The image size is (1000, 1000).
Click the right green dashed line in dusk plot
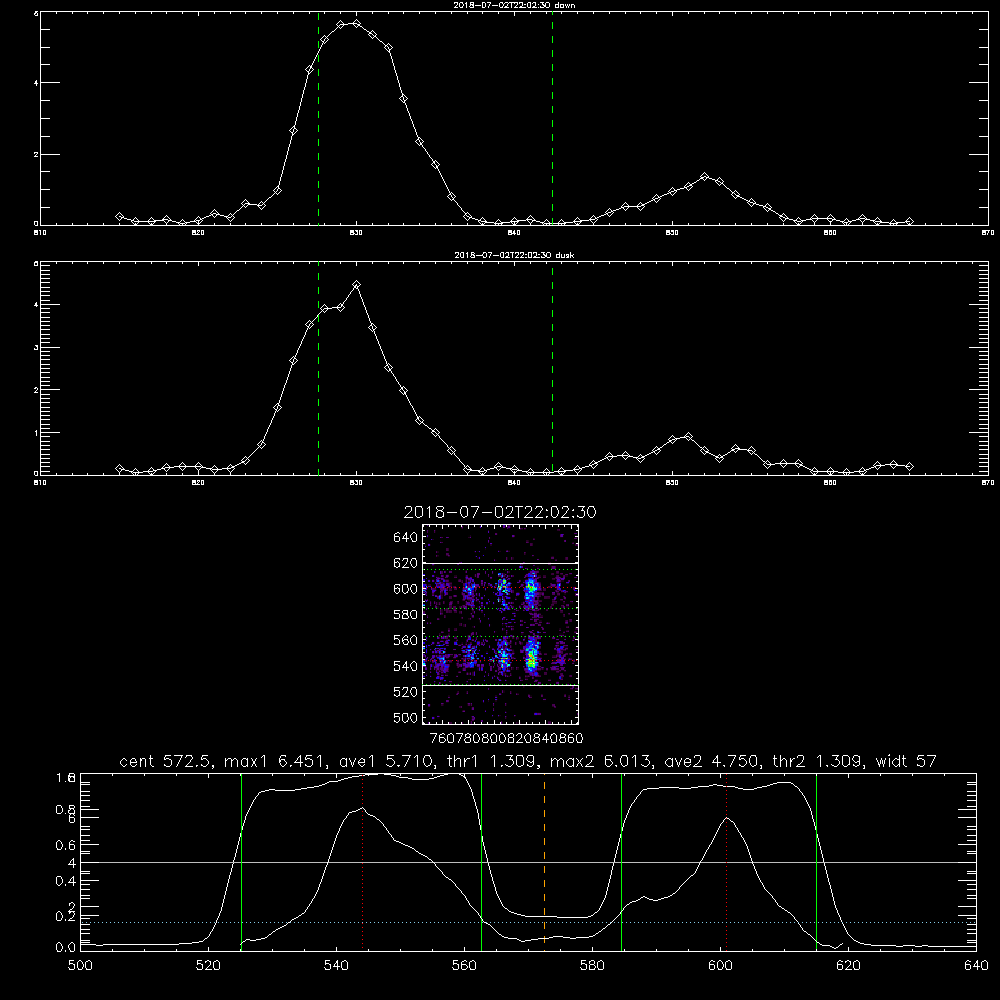click(x=552, y=369)
